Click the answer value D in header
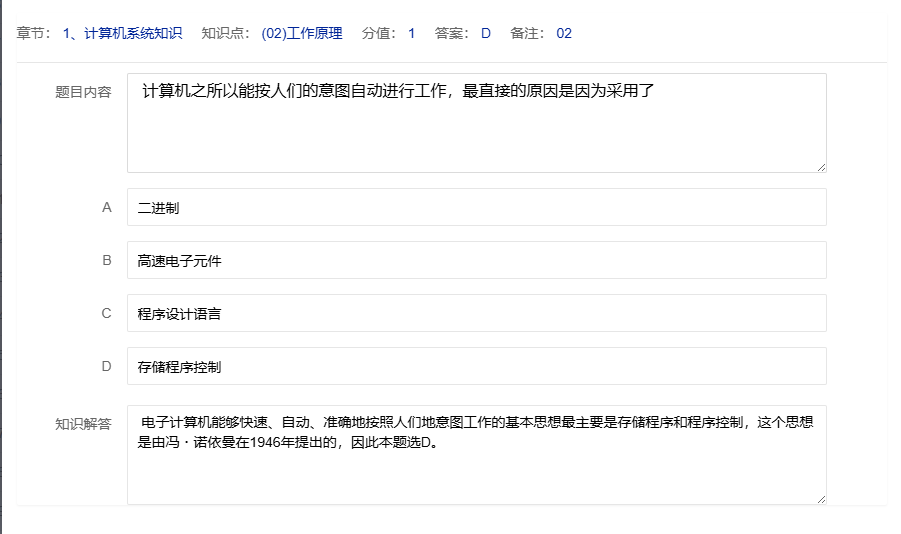901x534 pixels. [x=486, y=33]
